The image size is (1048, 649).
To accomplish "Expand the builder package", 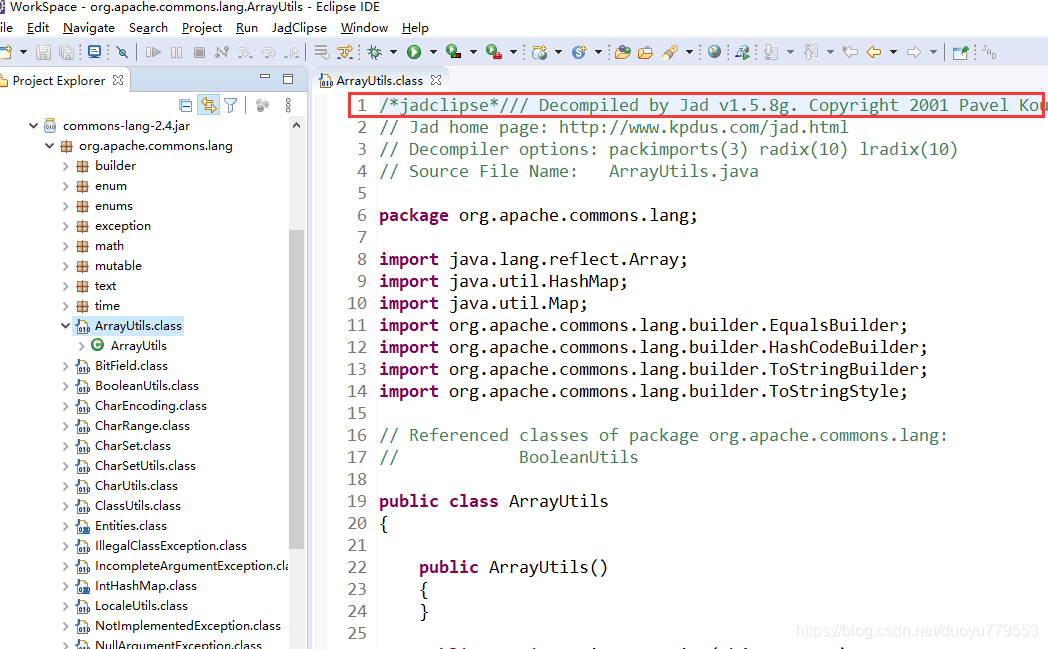I will tap(66, 166).
